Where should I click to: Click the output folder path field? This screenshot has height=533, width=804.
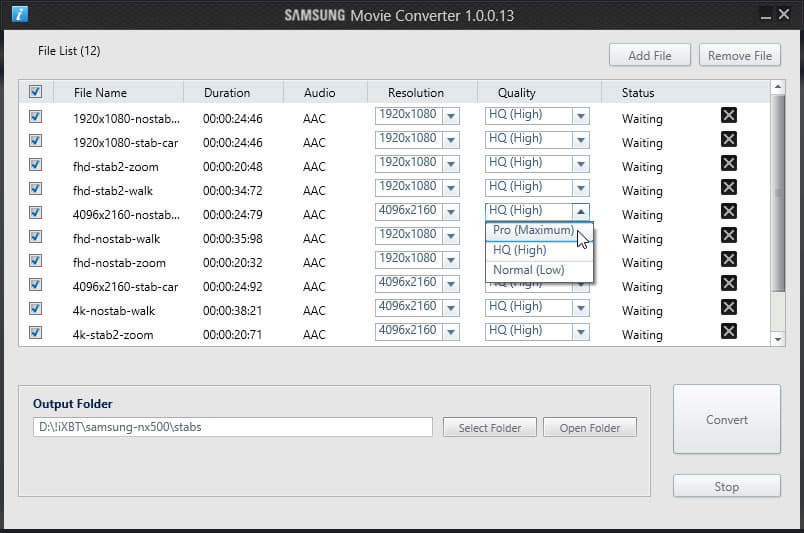click(233, 427)
